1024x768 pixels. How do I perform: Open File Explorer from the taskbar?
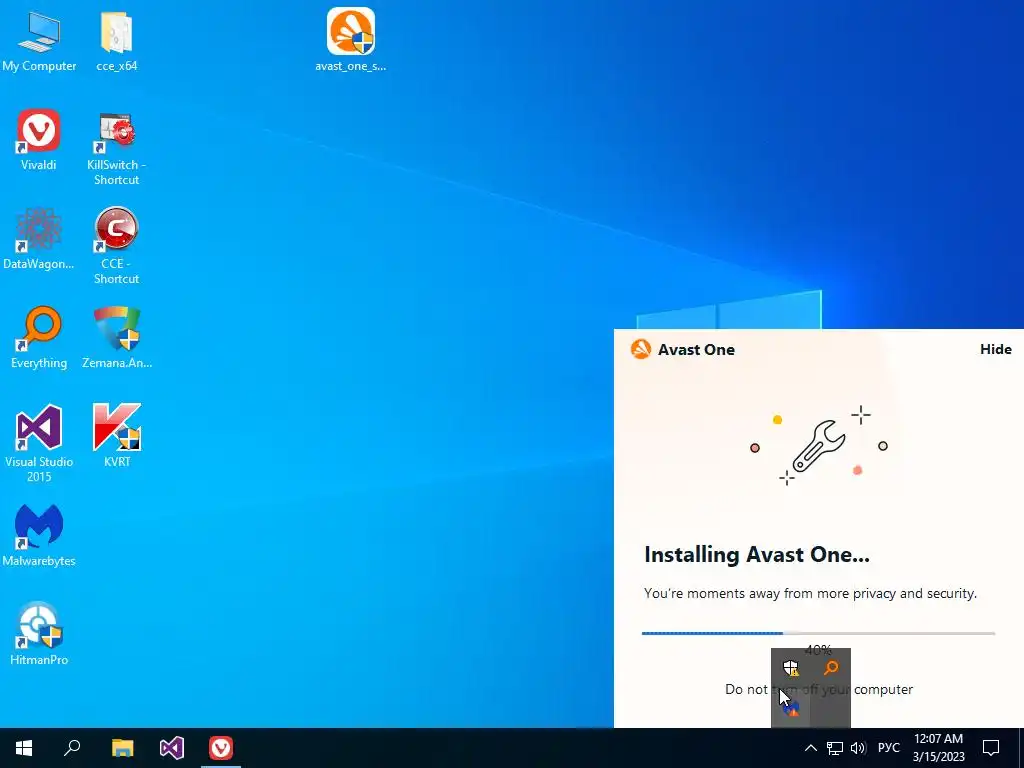coord(122,748)
